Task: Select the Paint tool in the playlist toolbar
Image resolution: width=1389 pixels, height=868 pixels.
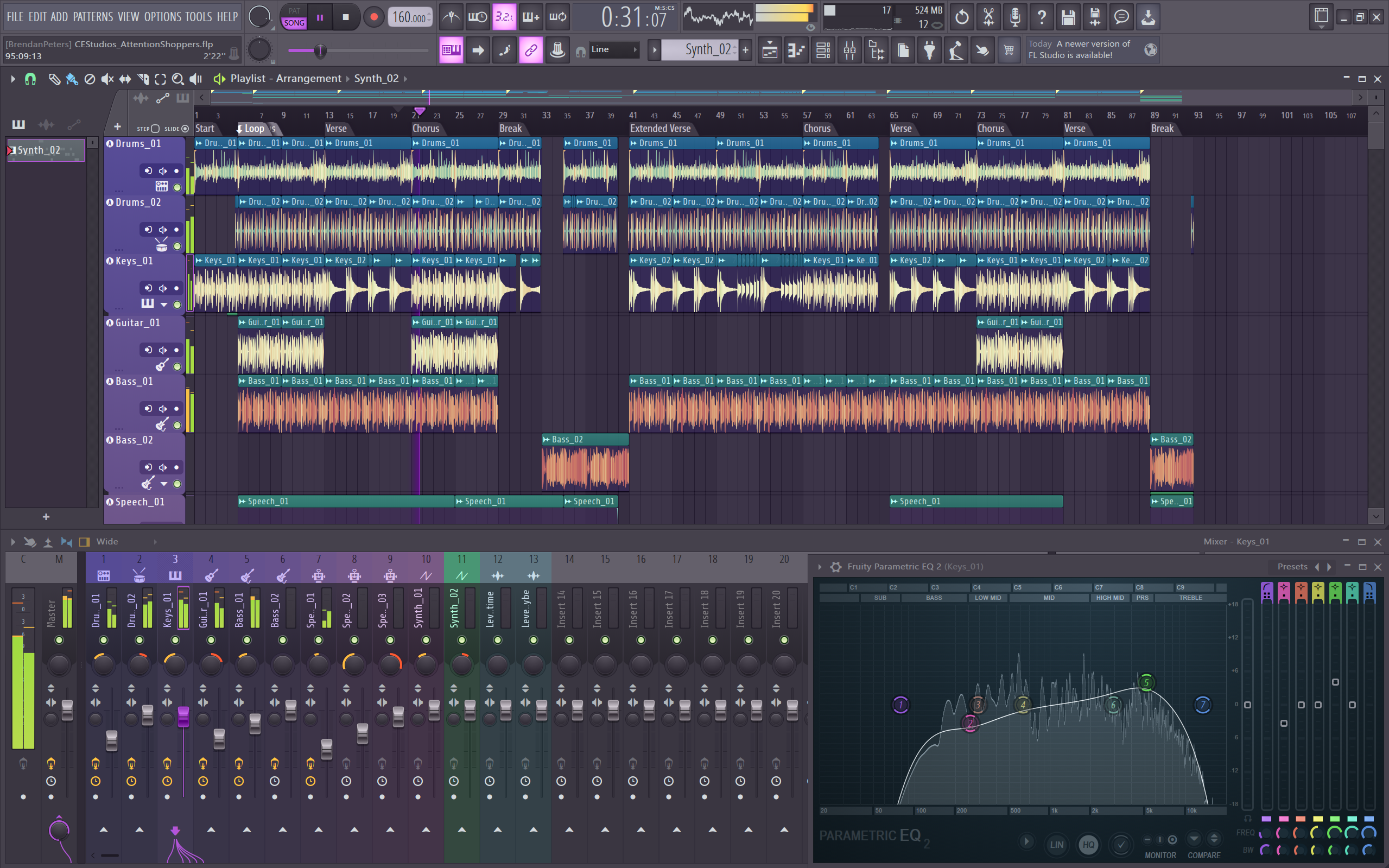Action: [x=71, y=79]
